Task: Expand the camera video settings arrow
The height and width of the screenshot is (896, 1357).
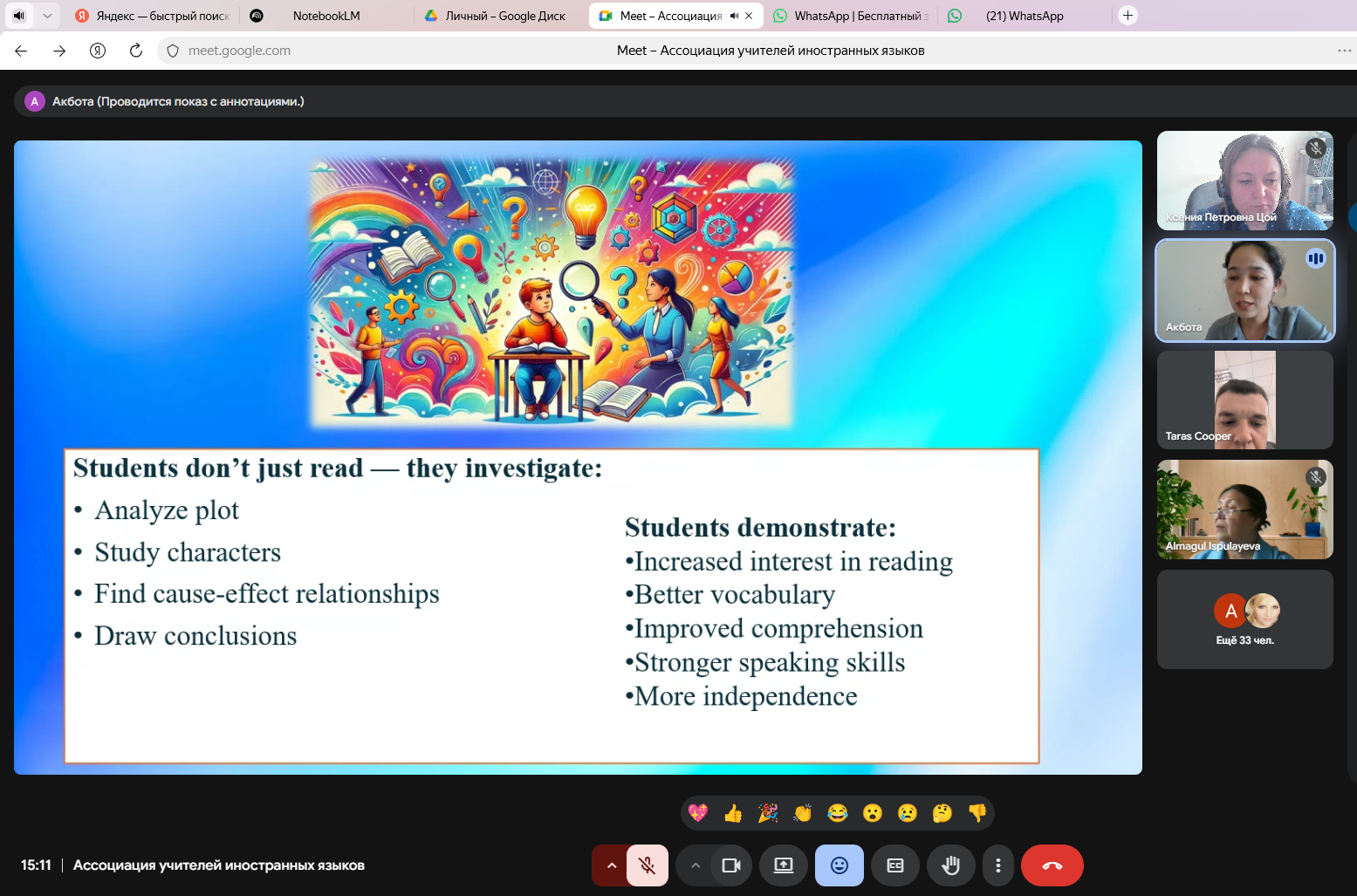Action: coord(696,865)
